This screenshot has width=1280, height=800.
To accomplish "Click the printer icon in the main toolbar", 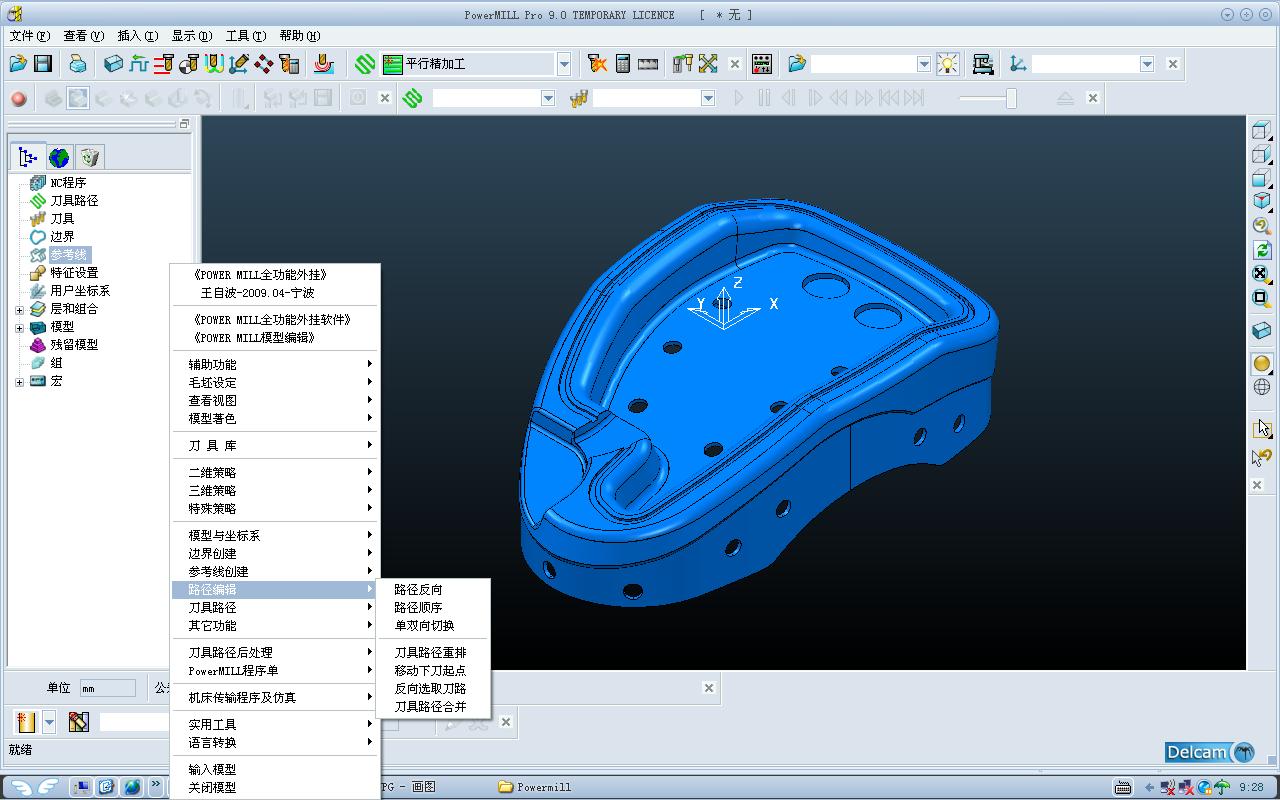I will [x=78, y=64].
